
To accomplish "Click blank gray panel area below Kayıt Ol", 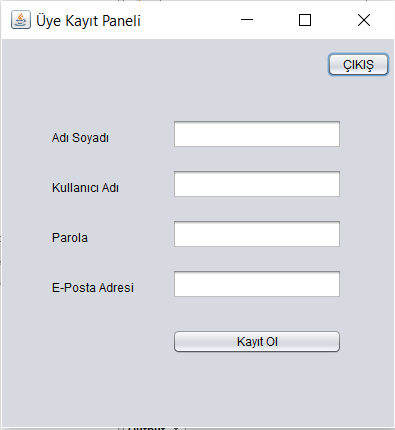I will coord(257,387).
